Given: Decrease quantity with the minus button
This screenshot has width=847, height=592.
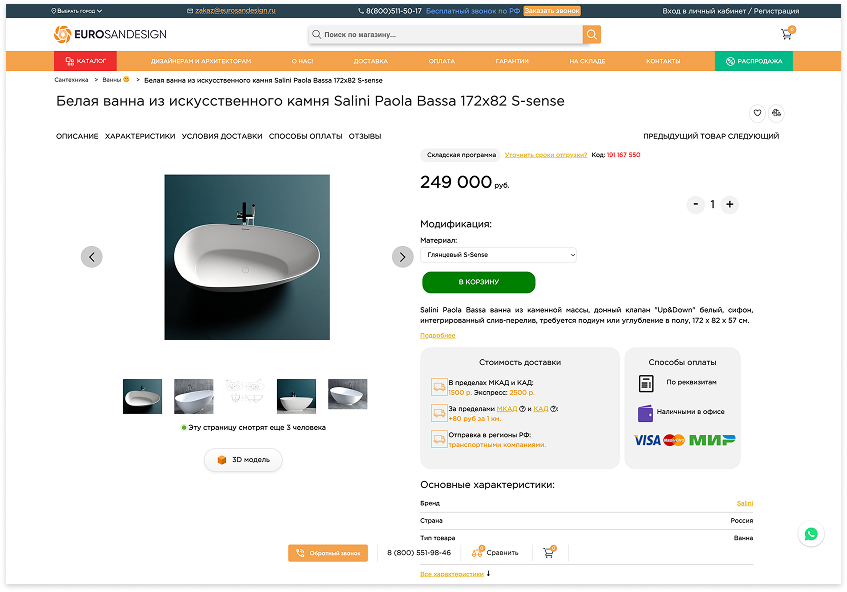Looking at the screenshot, I should coord(696,204).
